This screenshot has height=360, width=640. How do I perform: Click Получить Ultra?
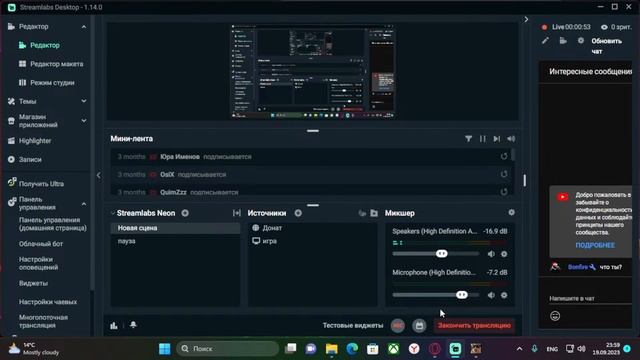[x=41, y=184]
